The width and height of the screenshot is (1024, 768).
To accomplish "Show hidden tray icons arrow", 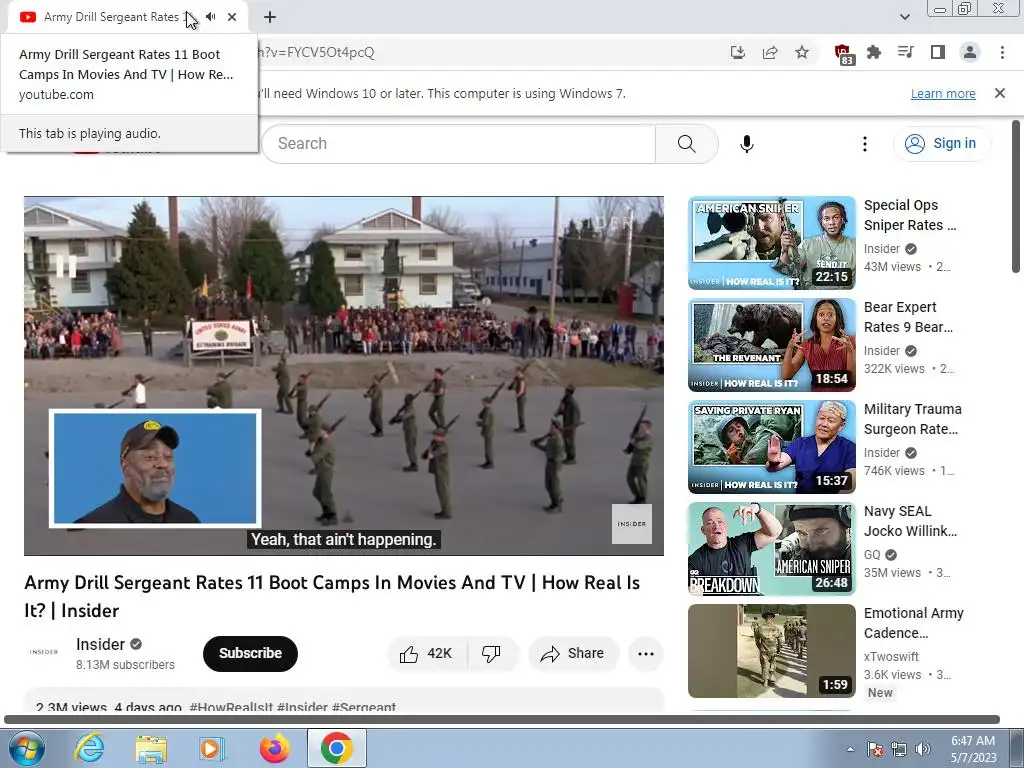I will [850, 748].
